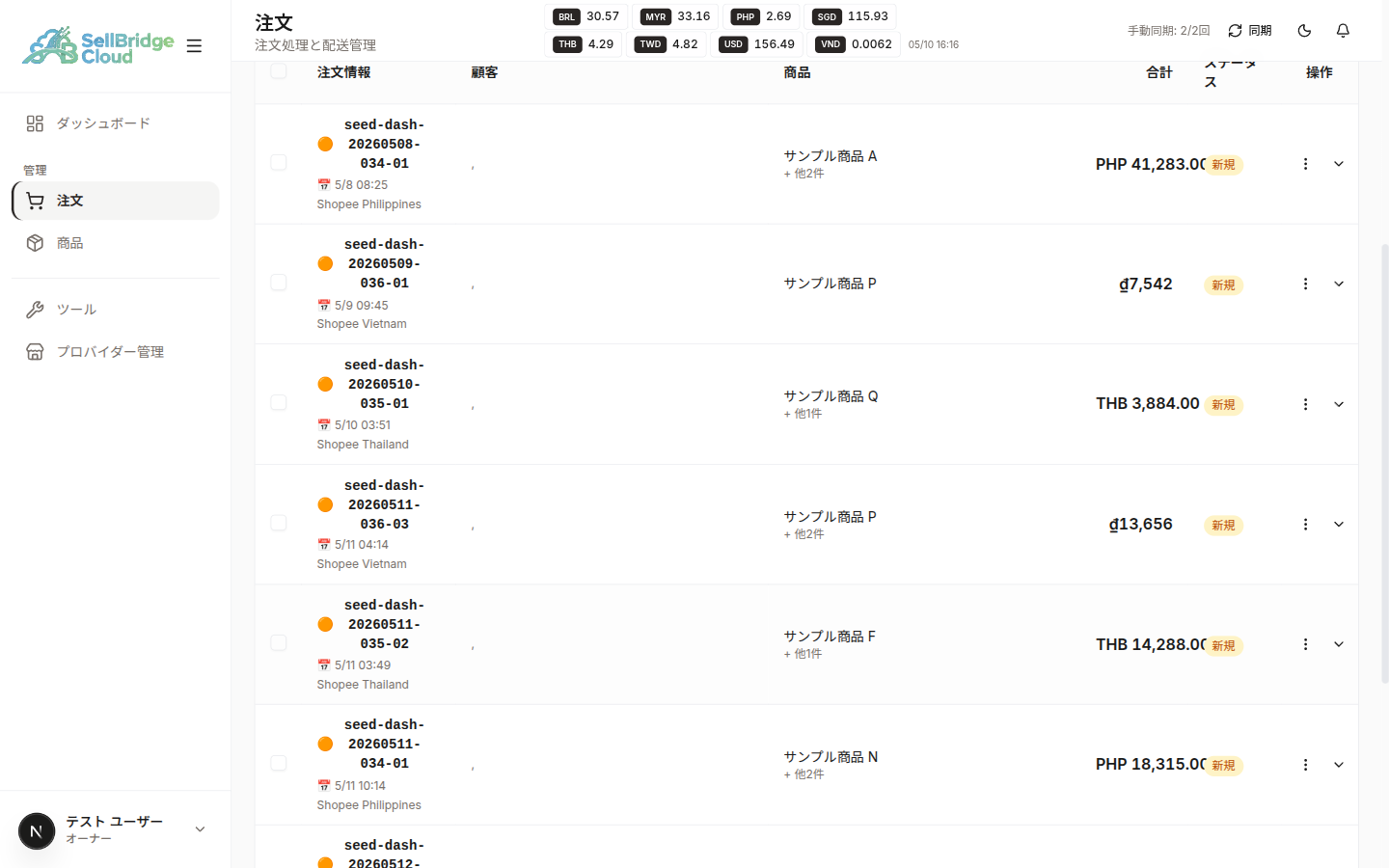Click the SellBridge Cloud logo
Viewport: 1389px width, 868px height.
click(x=98, y=45)
